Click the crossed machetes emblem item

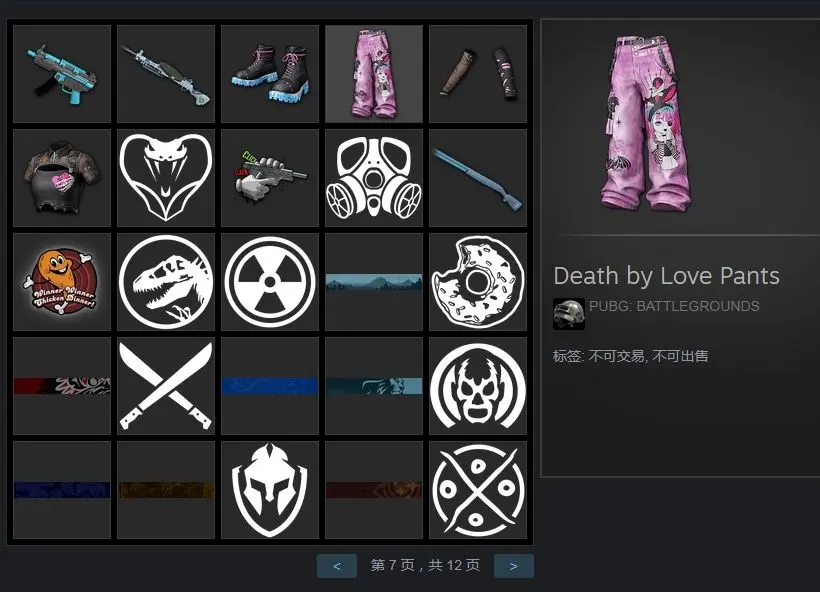(166, 386)
